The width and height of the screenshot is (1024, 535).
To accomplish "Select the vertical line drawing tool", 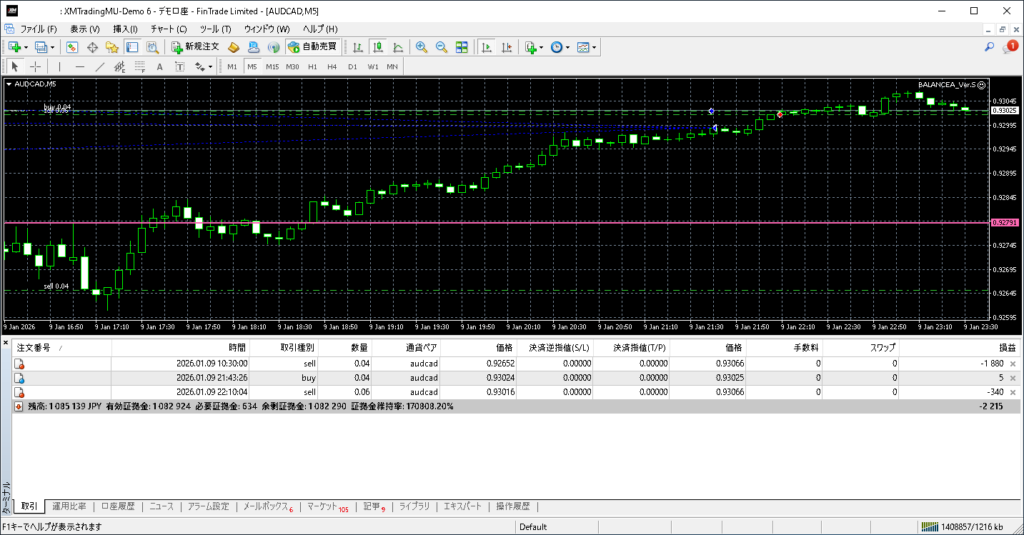I will pyautogui.click(x=59, y=67).
